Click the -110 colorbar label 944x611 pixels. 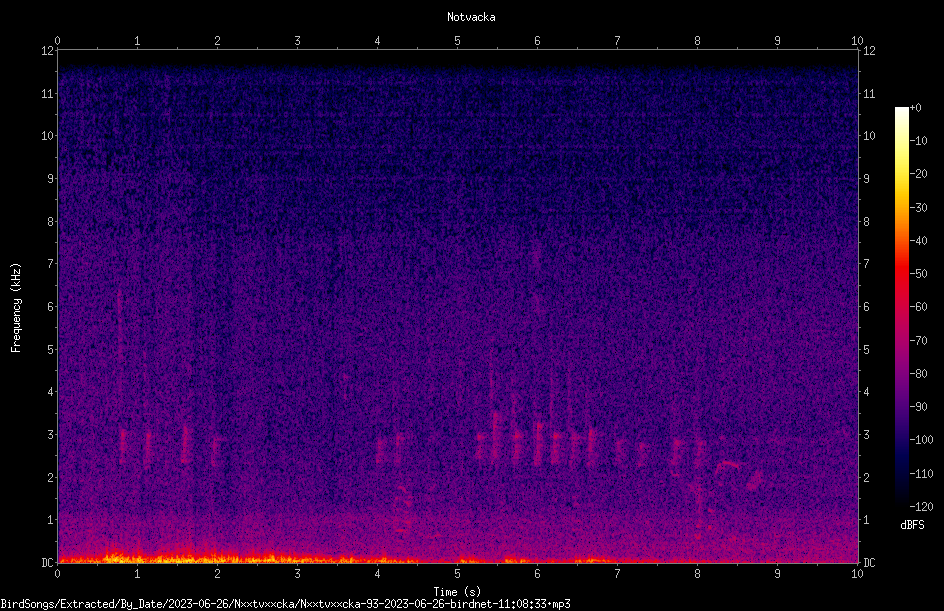[x=921, y=474]
